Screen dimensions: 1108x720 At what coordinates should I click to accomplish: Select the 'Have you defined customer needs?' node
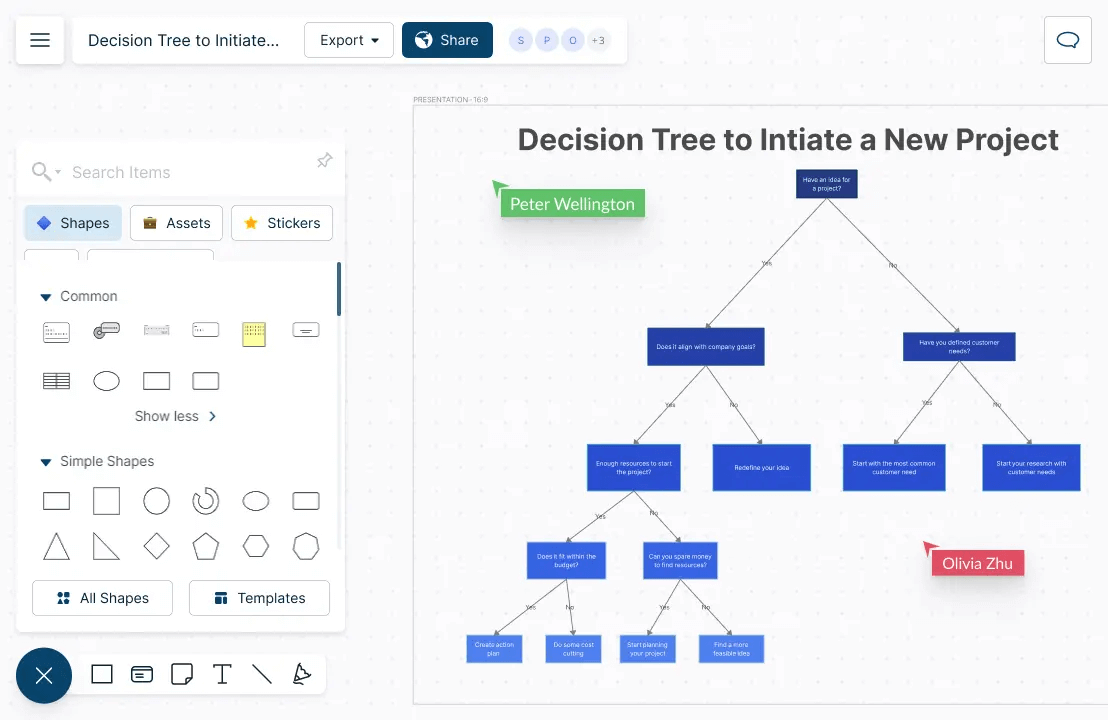coord(959,346)
